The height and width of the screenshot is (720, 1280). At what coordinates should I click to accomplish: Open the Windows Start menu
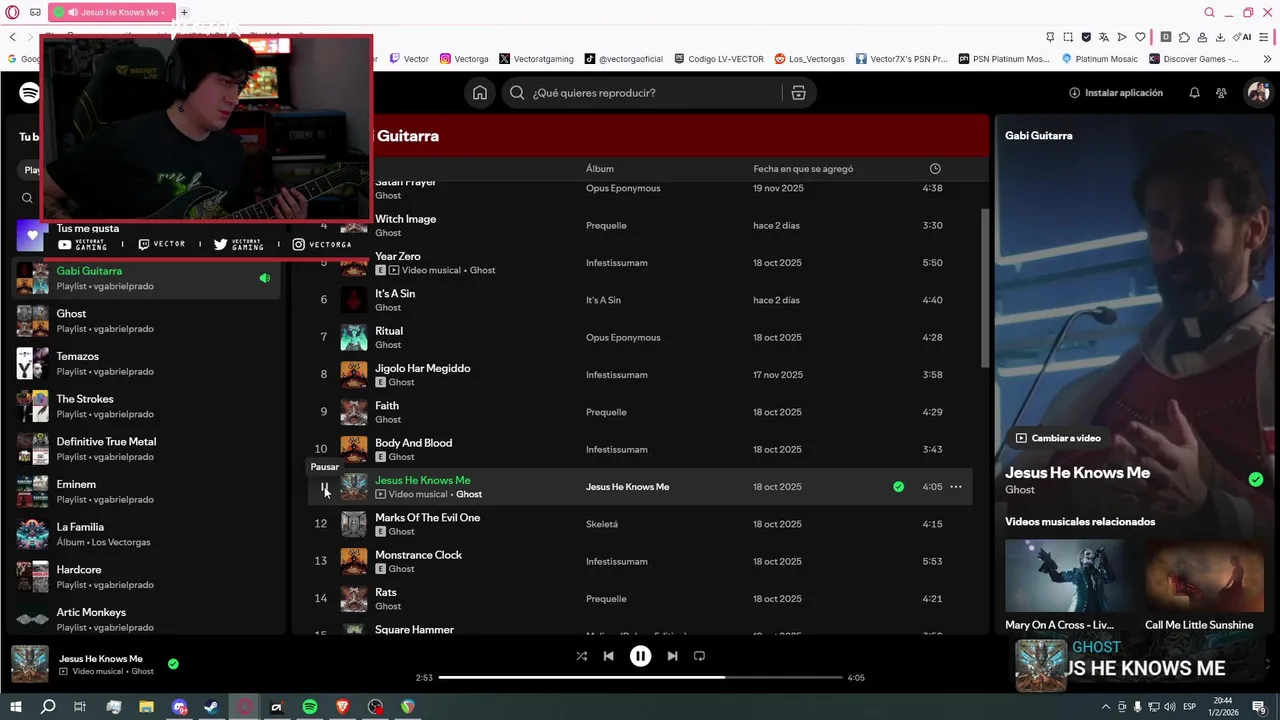click(x=16, y=706)
